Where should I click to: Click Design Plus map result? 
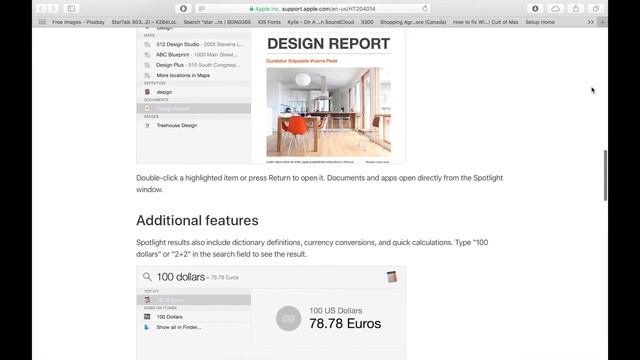click(x=194, y=65)
